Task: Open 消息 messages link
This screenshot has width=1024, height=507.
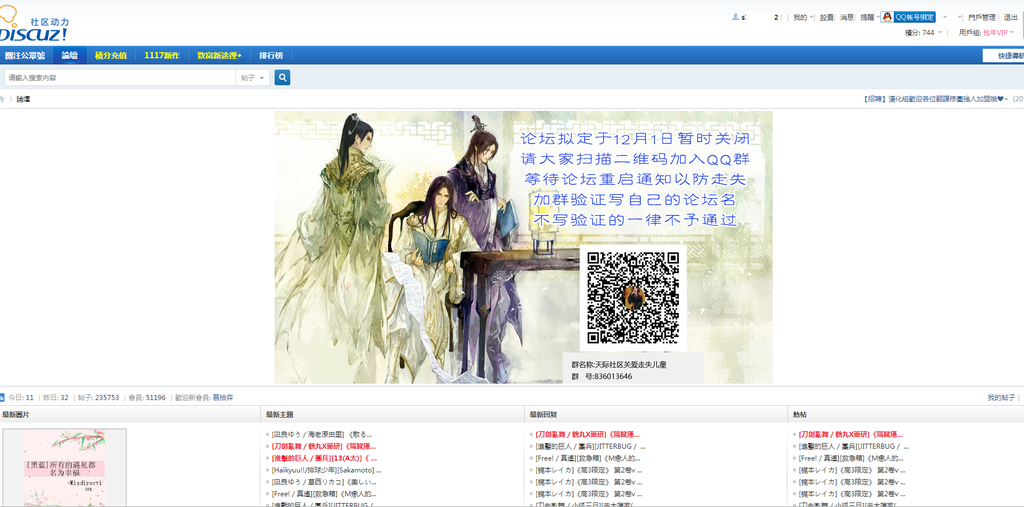Action: click(x=847, y=18)
